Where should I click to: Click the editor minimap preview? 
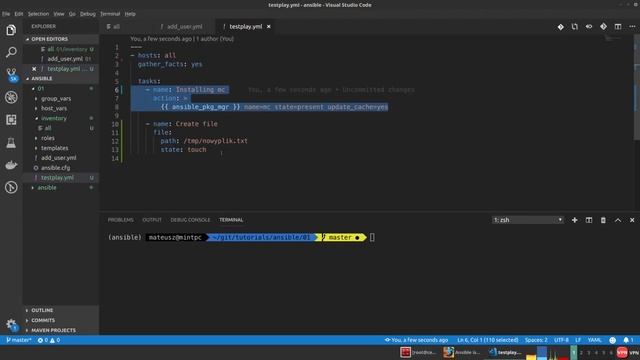pyautogui.click(x=612, y=39)
